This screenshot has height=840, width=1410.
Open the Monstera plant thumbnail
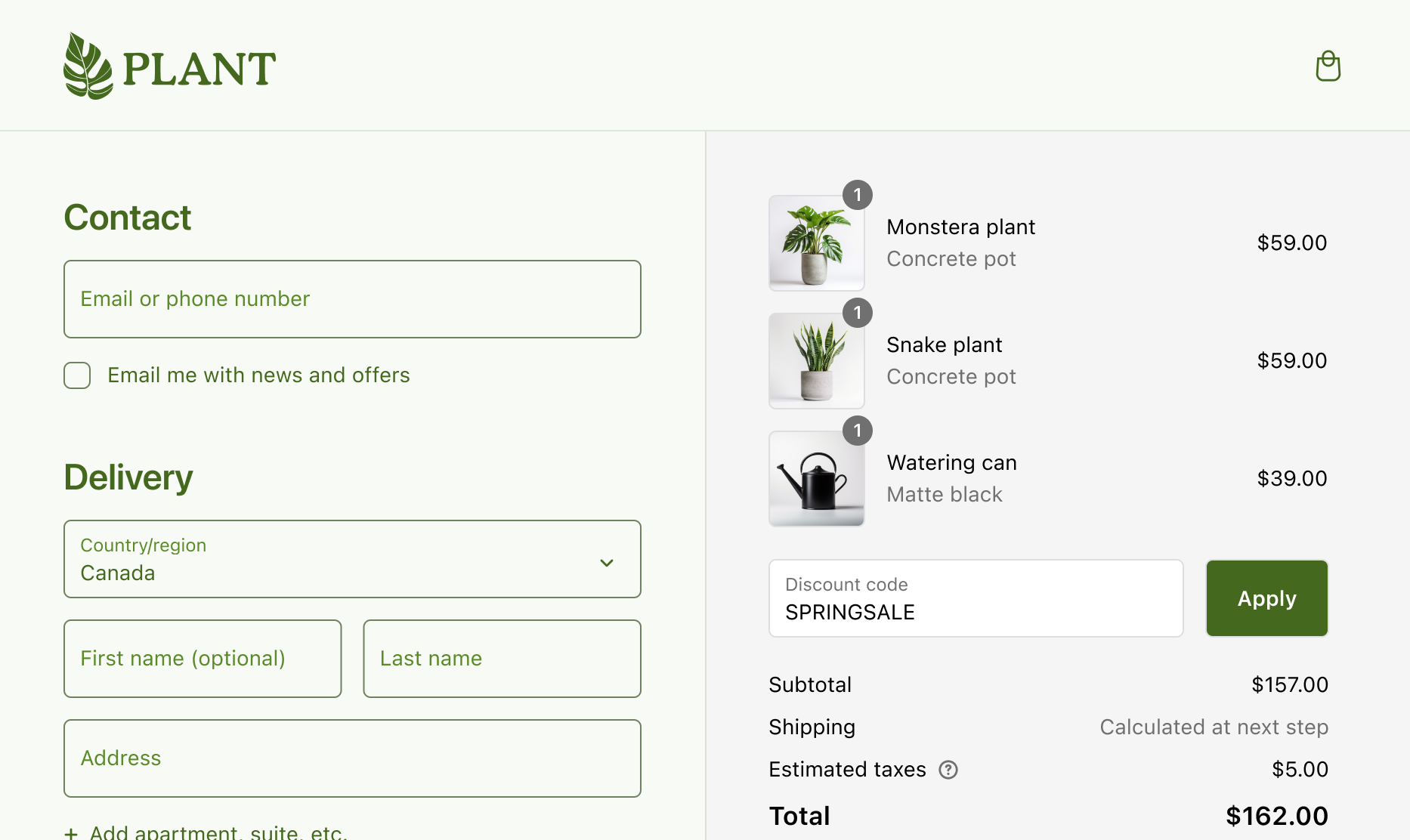tap(817, 243)
